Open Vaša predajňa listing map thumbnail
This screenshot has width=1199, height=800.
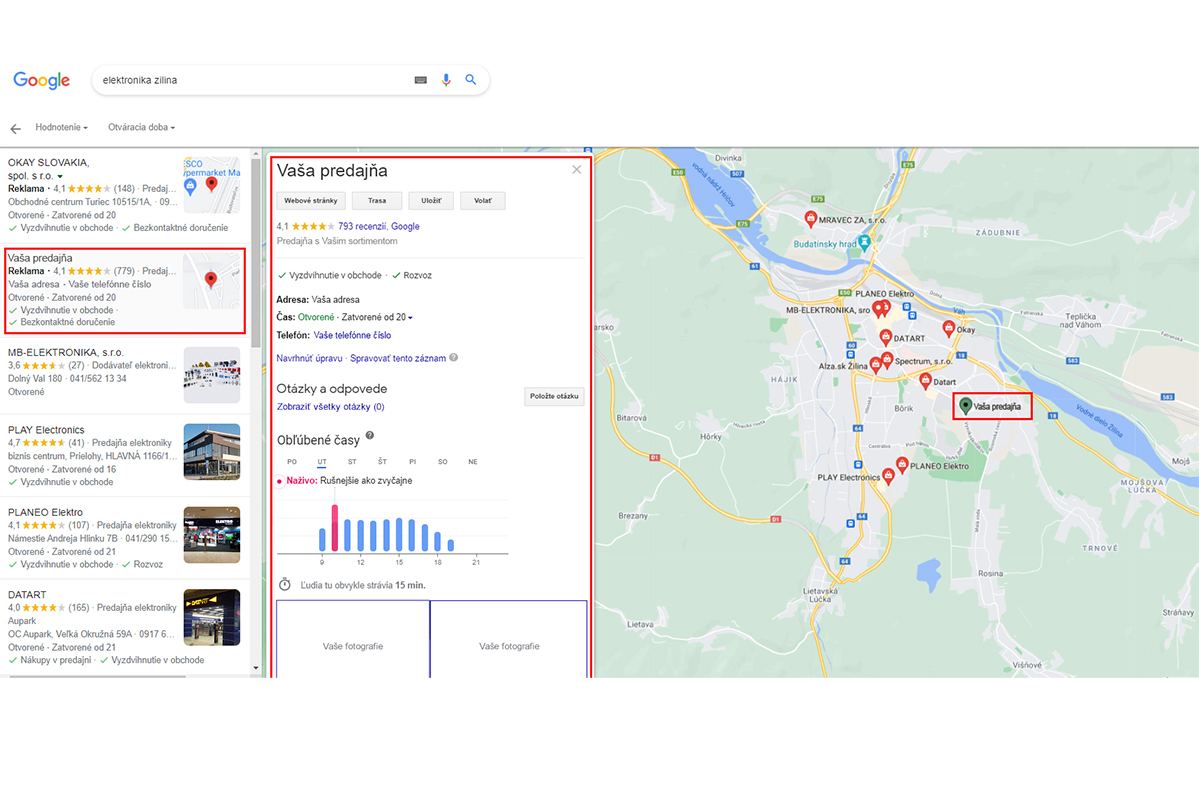pos(211,281)
